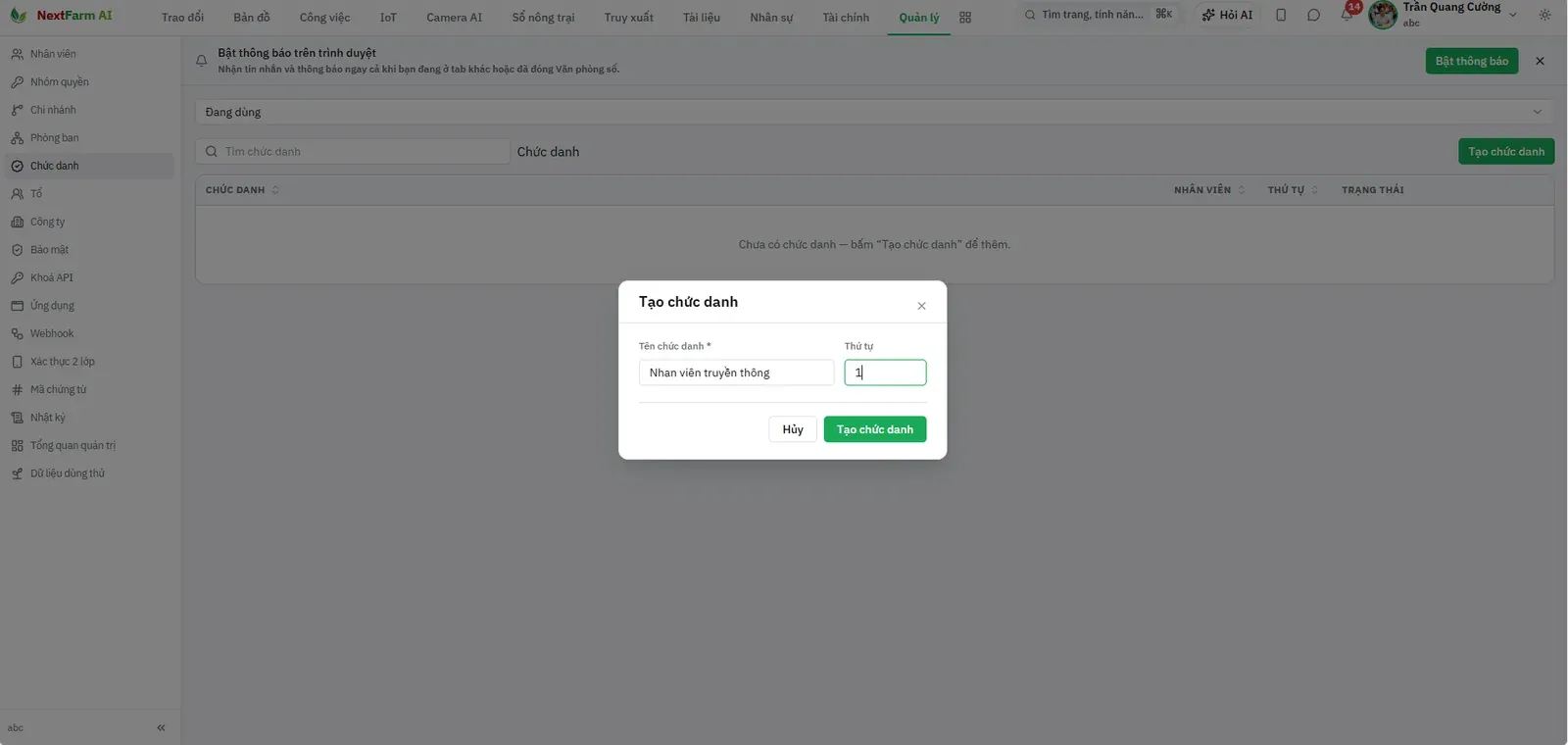Screen dimensions: 1568x745
Task: Focus the Tìm chức danh search box
Action: (x=353, y=151)
